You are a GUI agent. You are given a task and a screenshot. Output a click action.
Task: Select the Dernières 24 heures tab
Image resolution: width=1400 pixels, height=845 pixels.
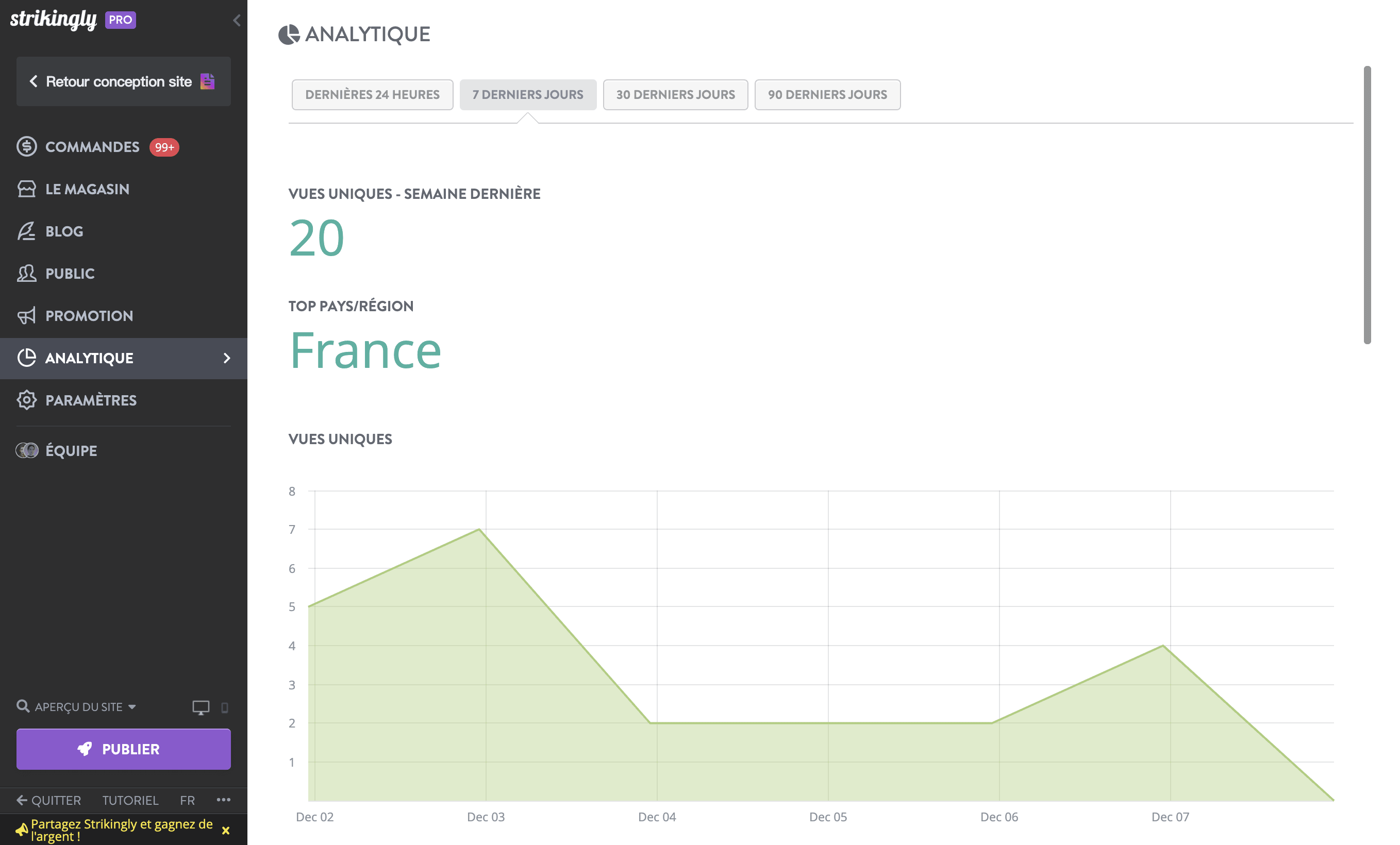(x=372, y=94)
